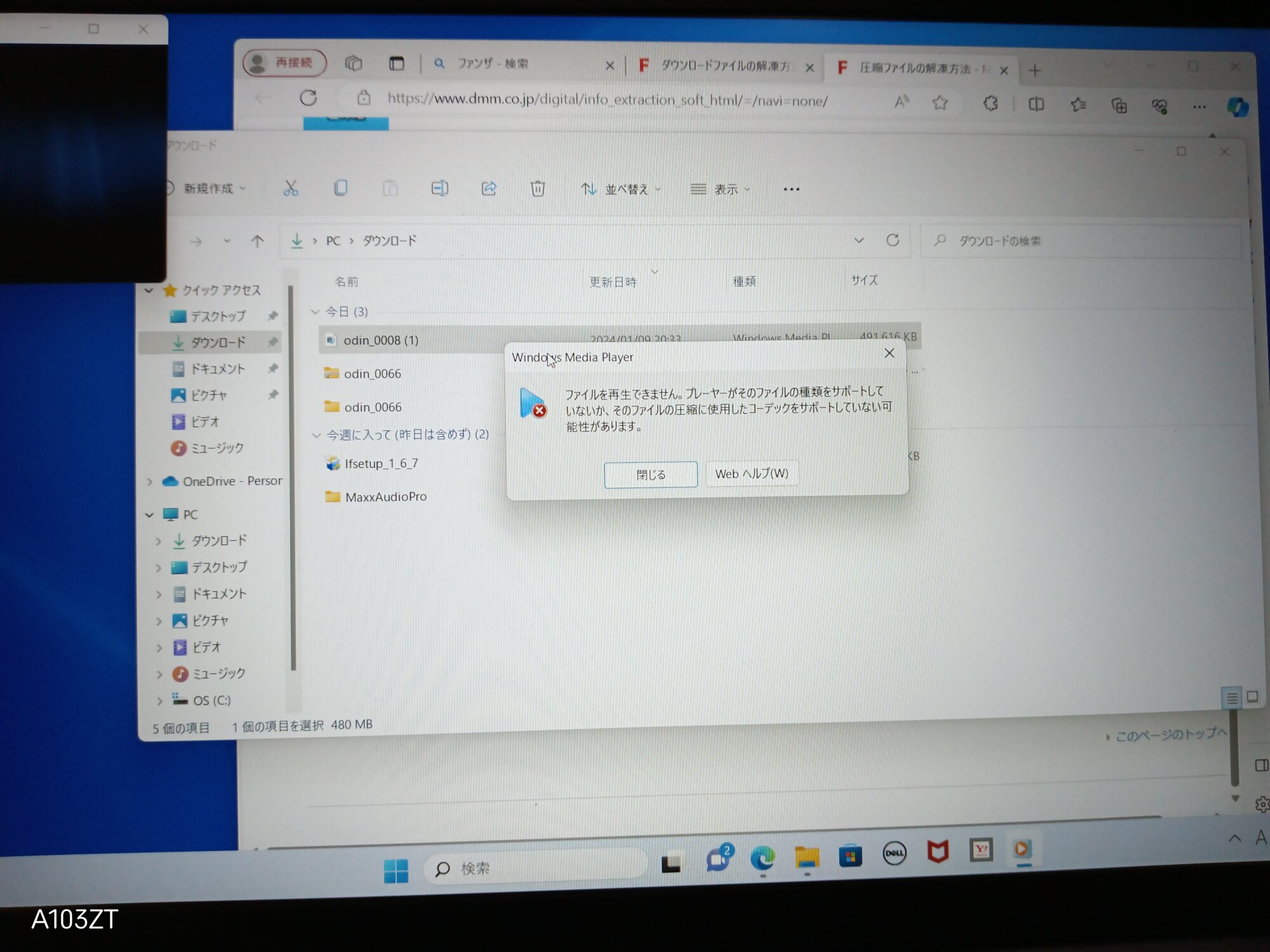Select lfsetup_1_6_7 file

(x=381, y=463)
